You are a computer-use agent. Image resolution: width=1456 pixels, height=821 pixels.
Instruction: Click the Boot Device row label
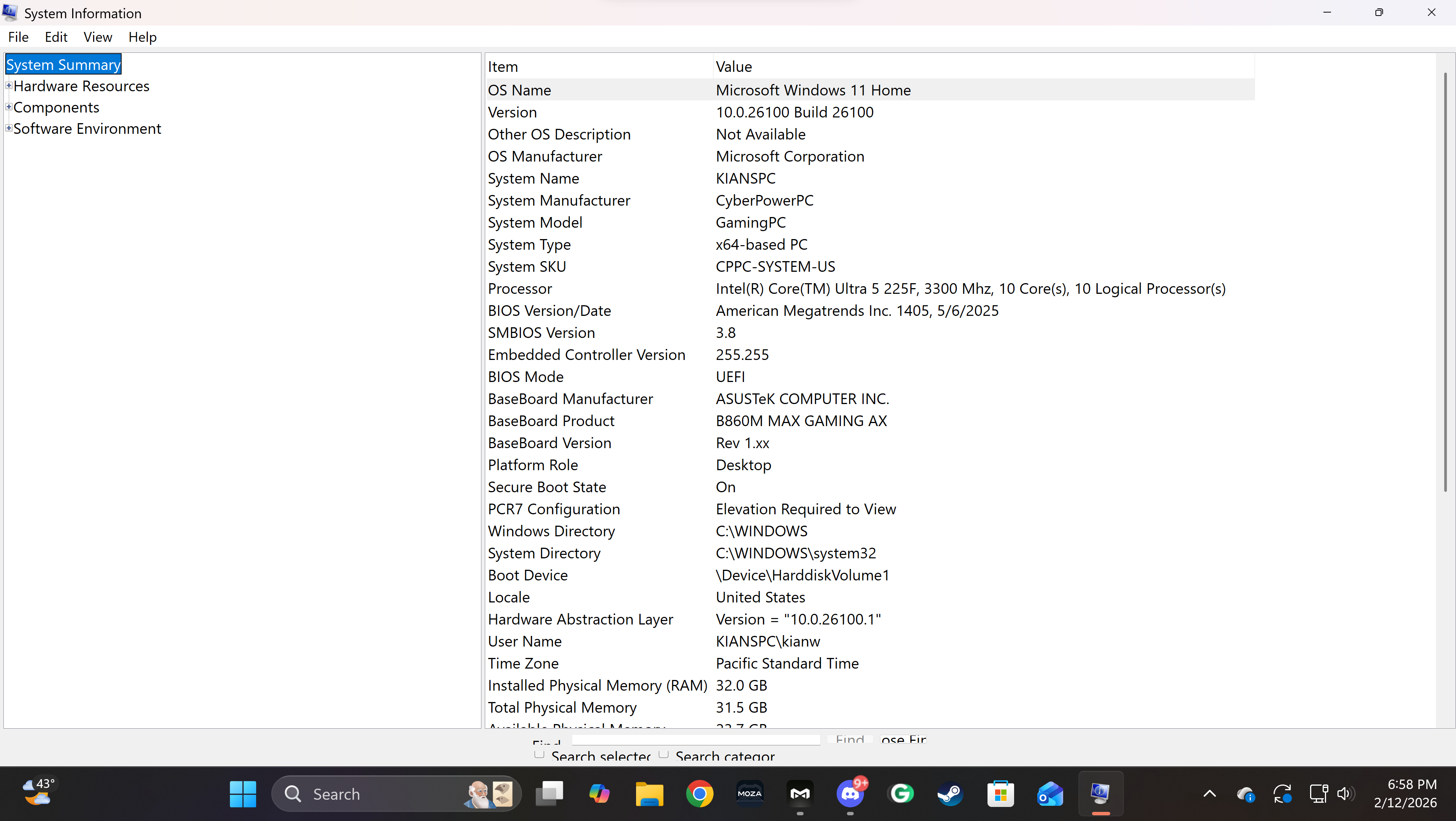528,575
